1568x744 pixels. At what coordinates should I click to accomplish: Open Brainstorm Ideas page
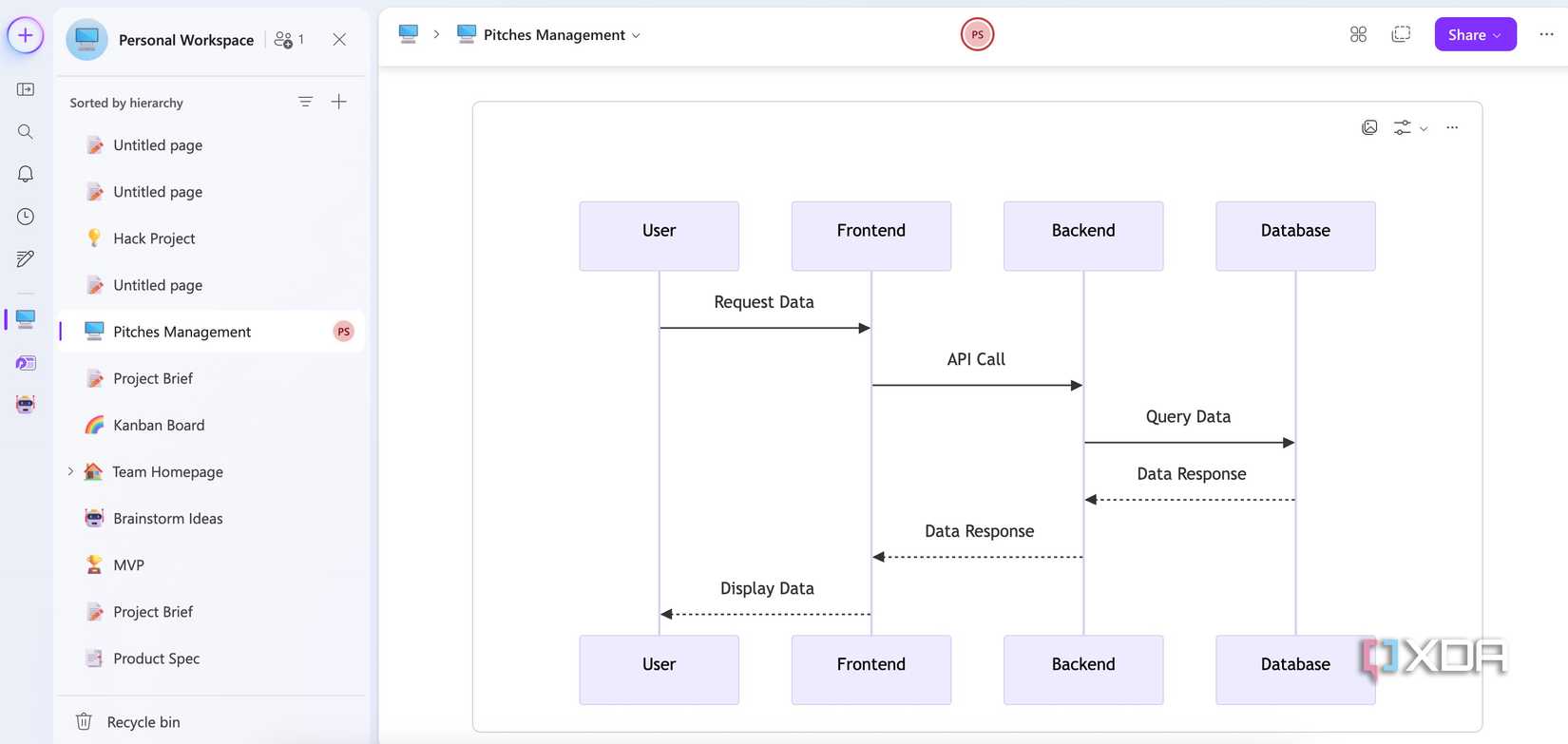[167, 518]
